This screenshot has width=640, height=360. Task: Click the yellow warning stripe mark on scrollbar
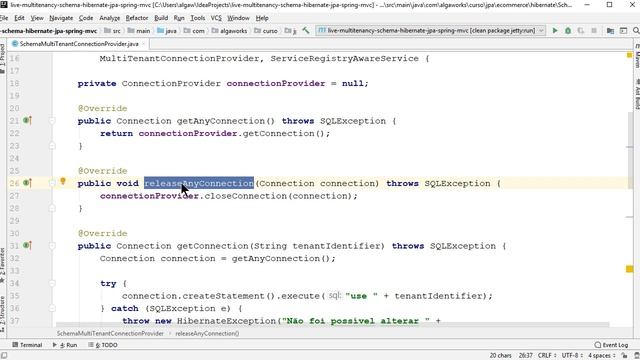[x=629, y=269]
